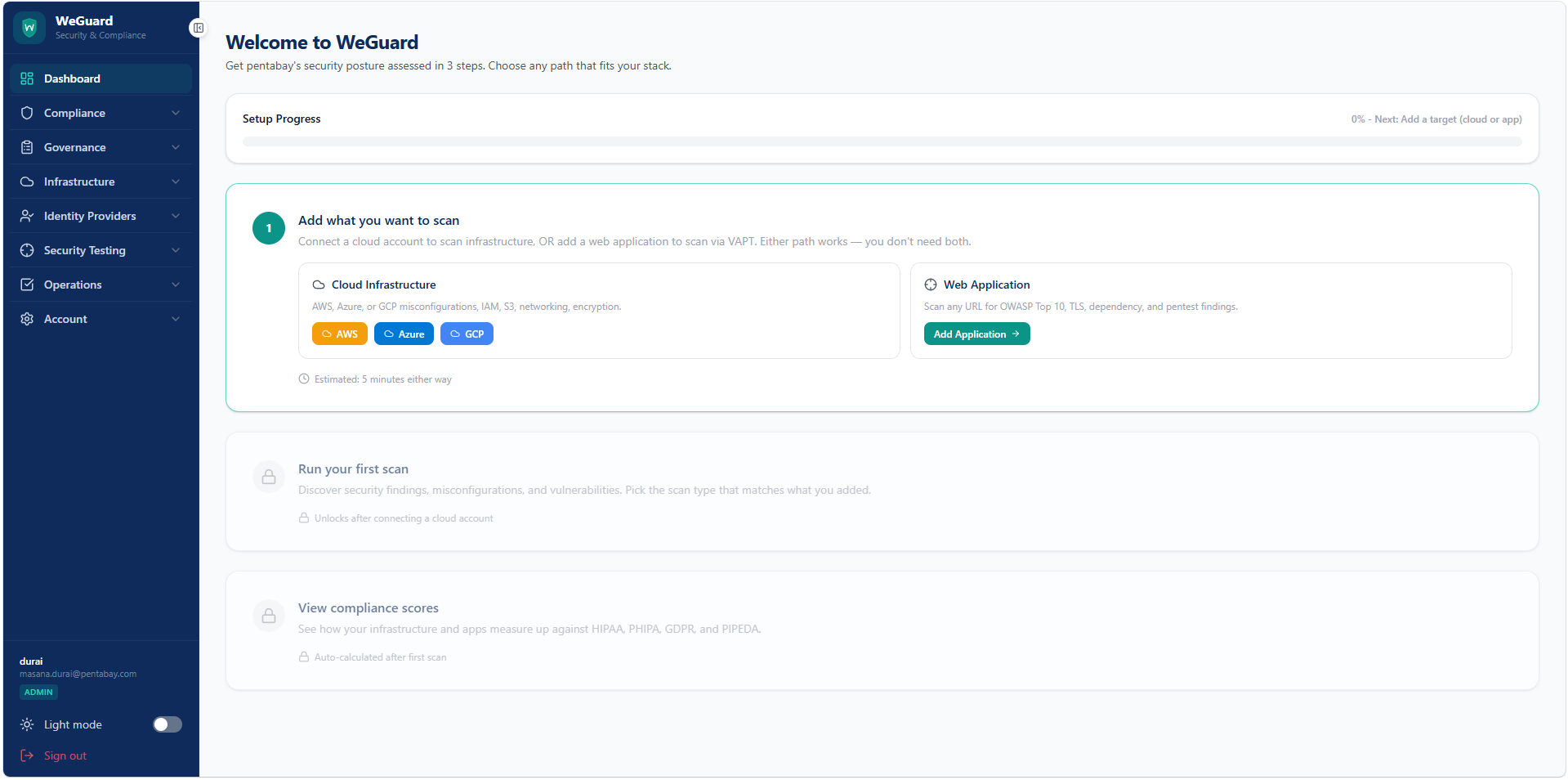Click the Dashboard grid icon
Viewport: 1568px width, 780px height.
[x=27, y=78]
